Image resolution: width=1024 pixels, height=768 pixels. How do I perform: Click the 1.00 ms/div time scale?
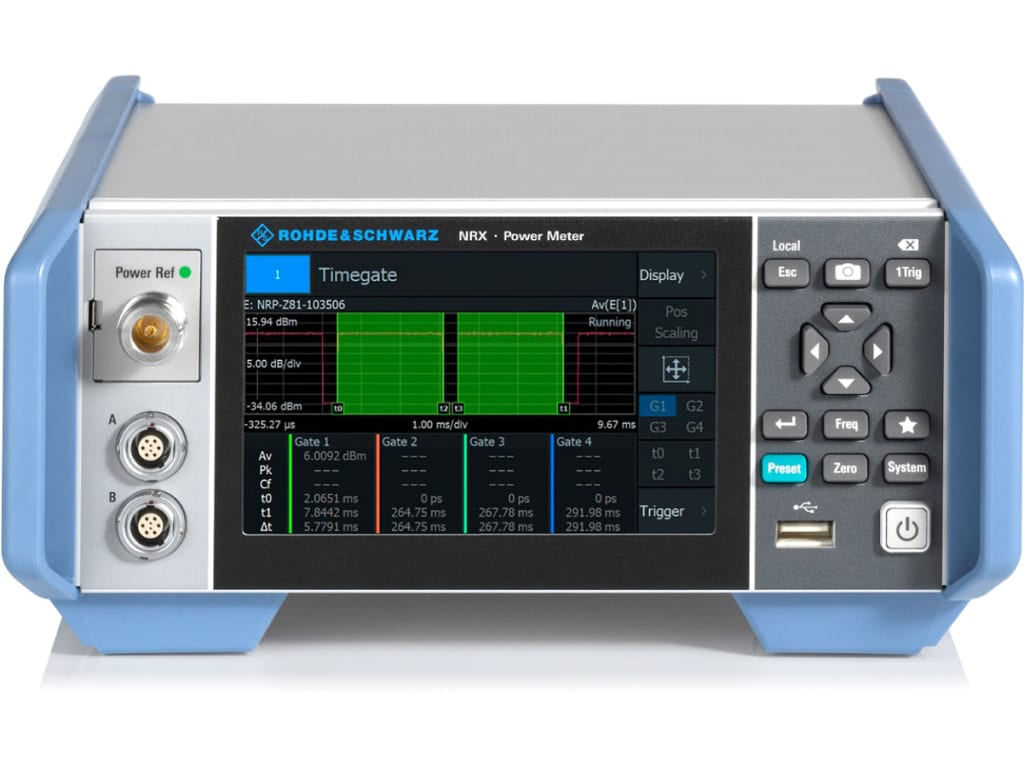(x=440, y=424)
